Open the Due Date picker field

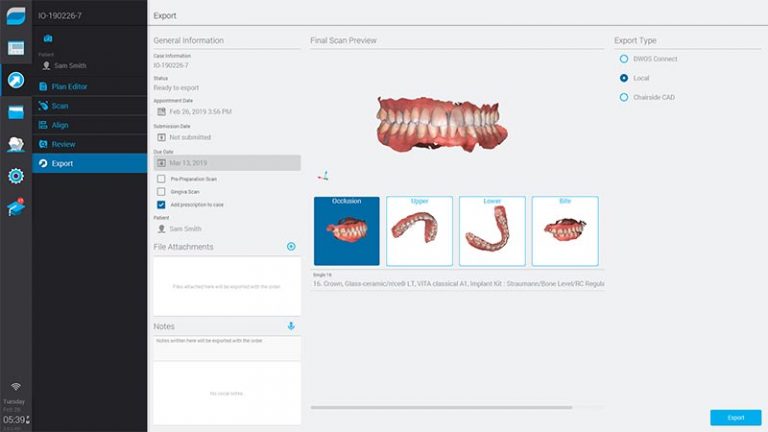point(226,162)
